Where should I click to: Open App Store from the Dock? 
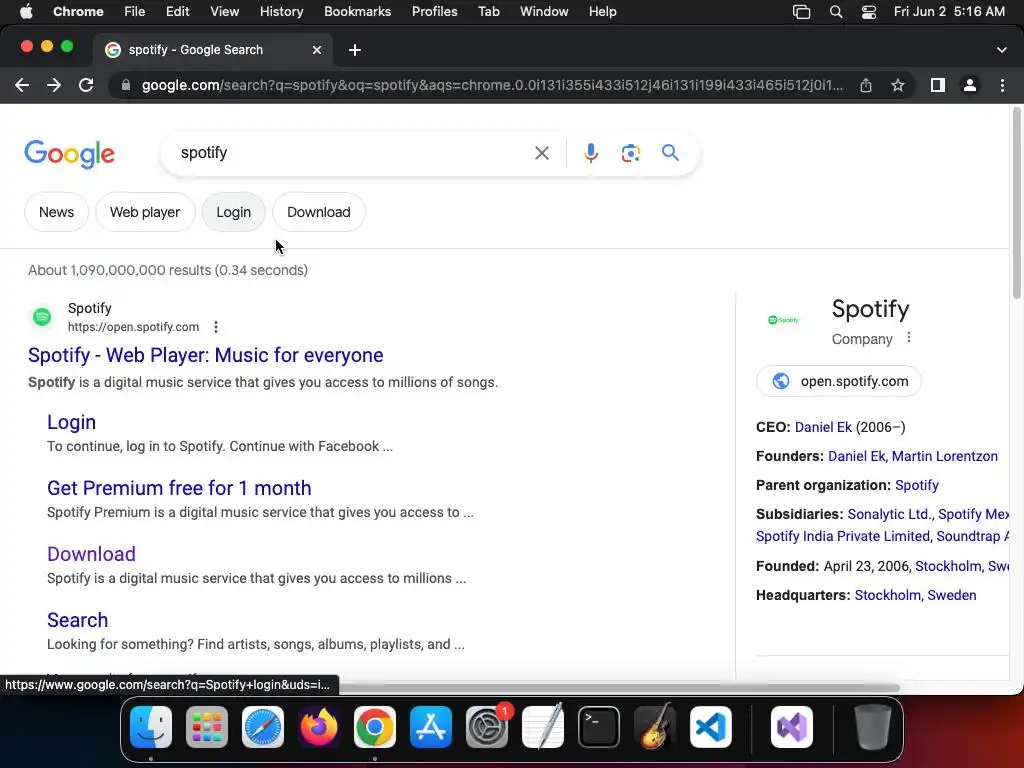430,727
